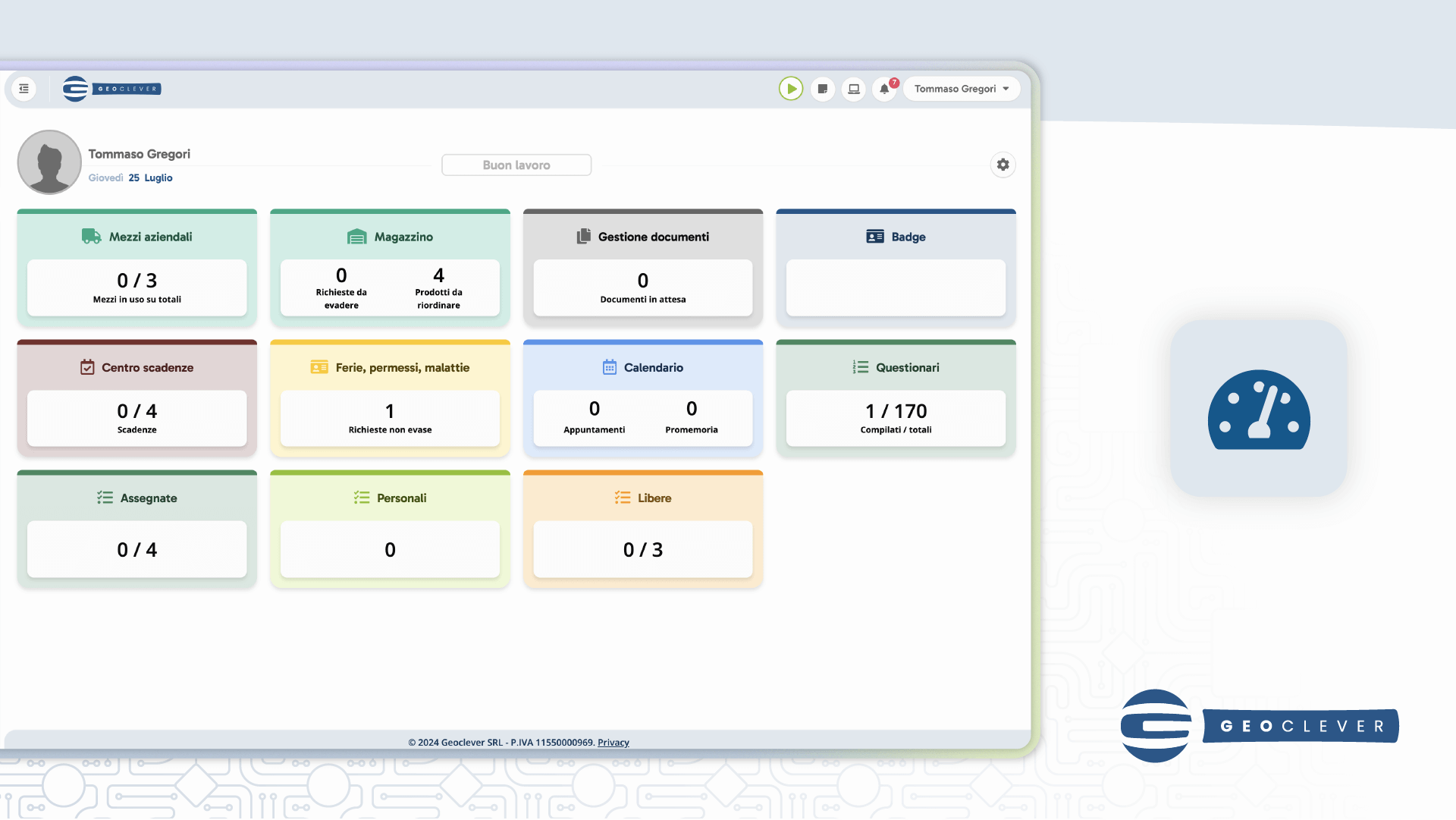Open the Gestione documenti title
Viewport: 1456px width, 820px height.
point(654,237)
